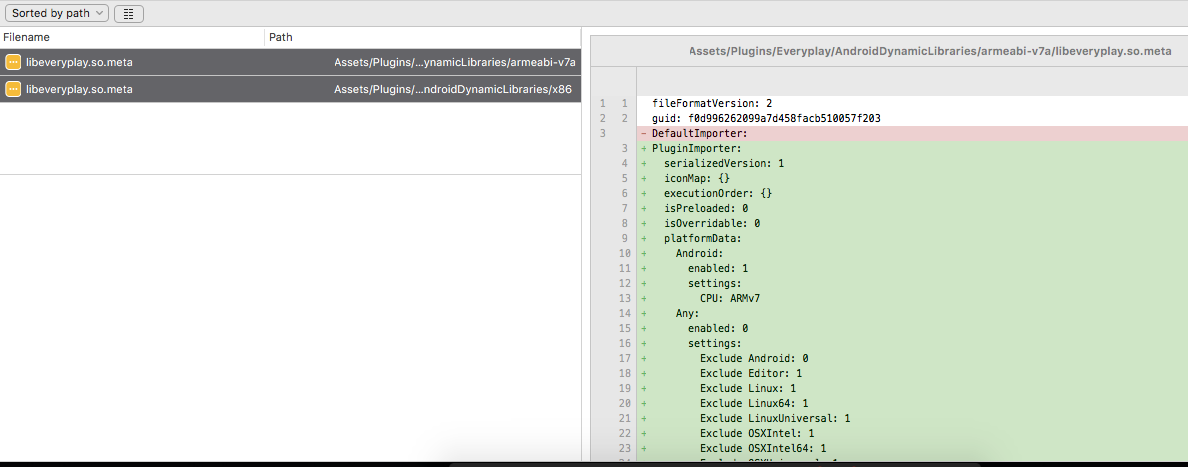Select the 'isPreloaded: 0' line
Image resolution: width=1188 pixels, height=467 pixels.
912,208
